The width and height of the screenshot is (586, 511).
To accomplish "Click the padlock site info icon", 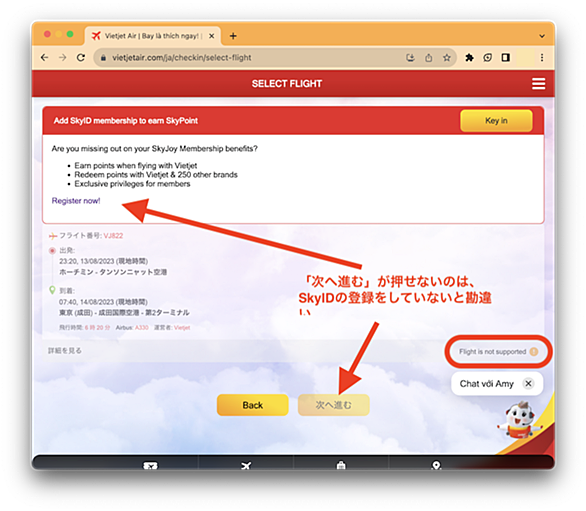I will pos(104,58).
